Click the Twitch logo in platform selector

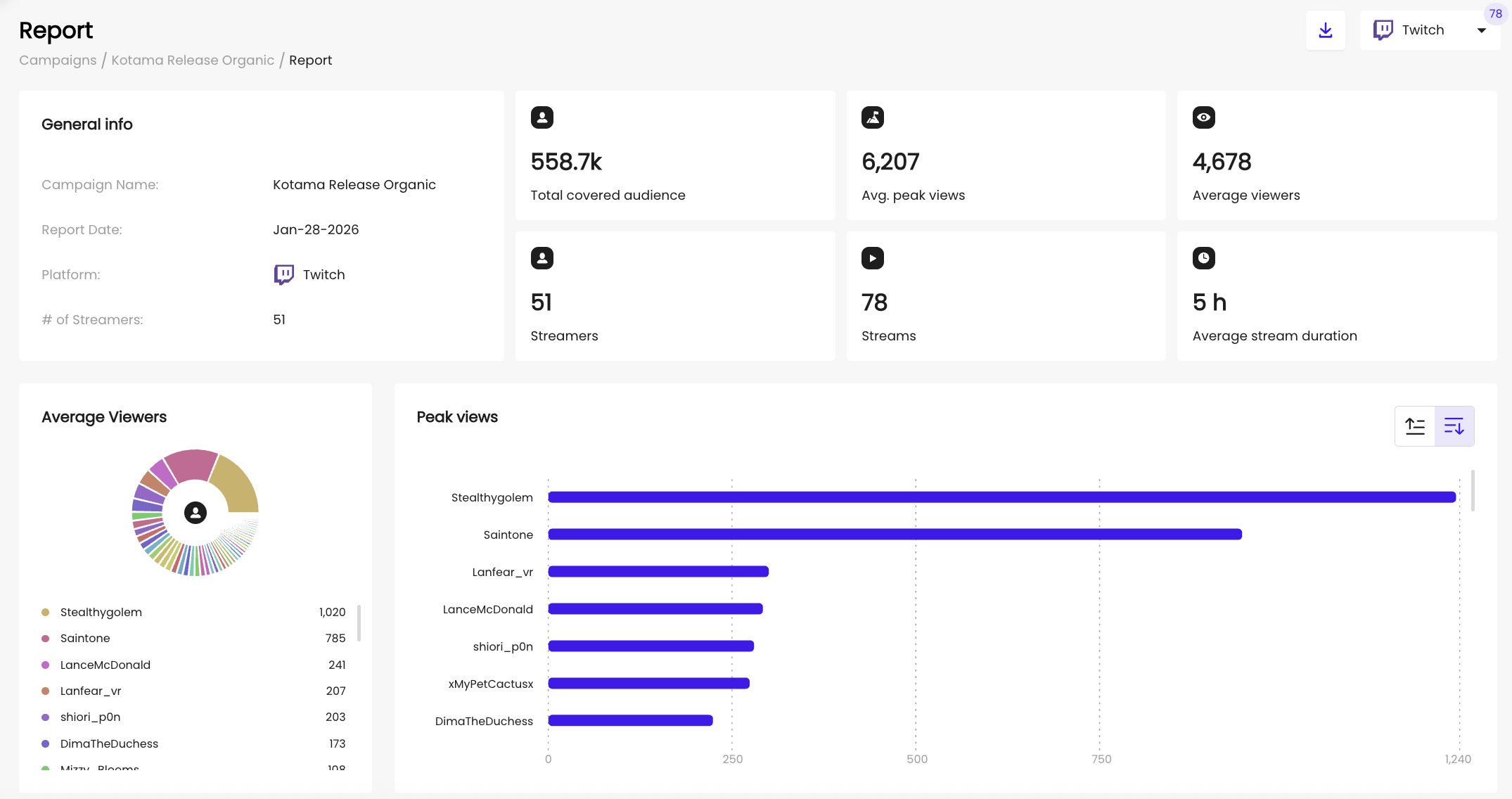pyautogui.click(x=1383, y=30)
